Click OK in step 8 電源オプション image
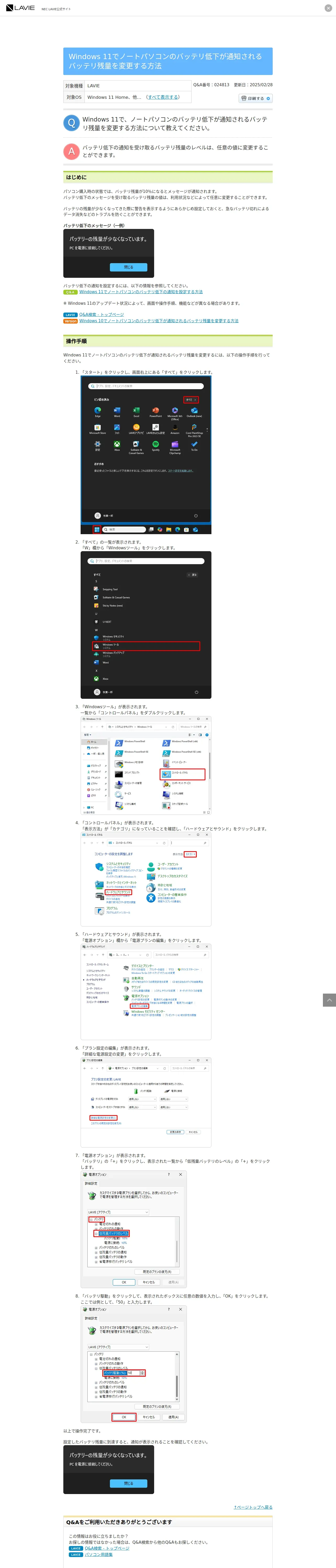 click(124, 1417)
